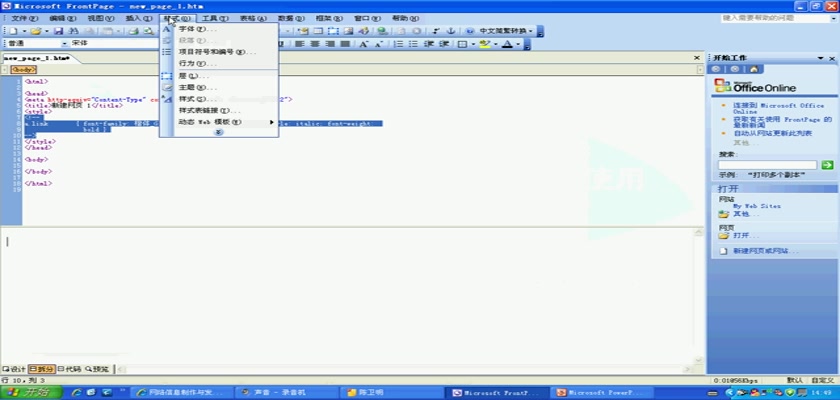The width and height of the screenshot is (840, 400).
Task: Save the page with the floppy icon
Action: (x=58, y=31)
